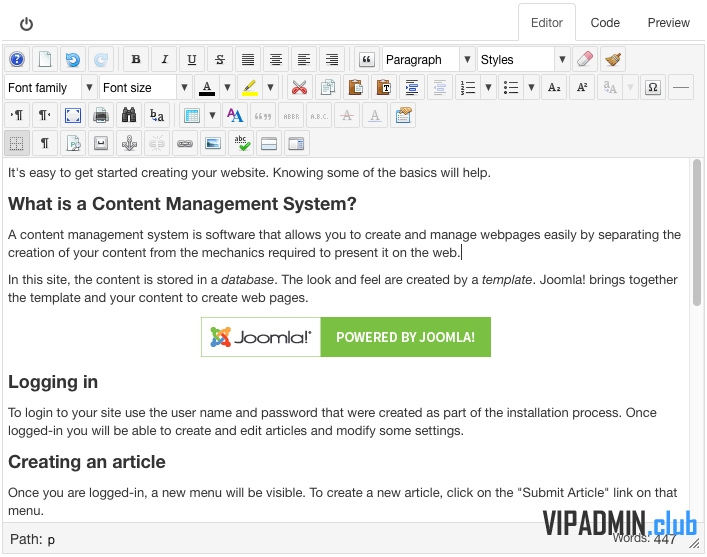
Task: Apply justify full alignment
Action: (x=248, y=59)
